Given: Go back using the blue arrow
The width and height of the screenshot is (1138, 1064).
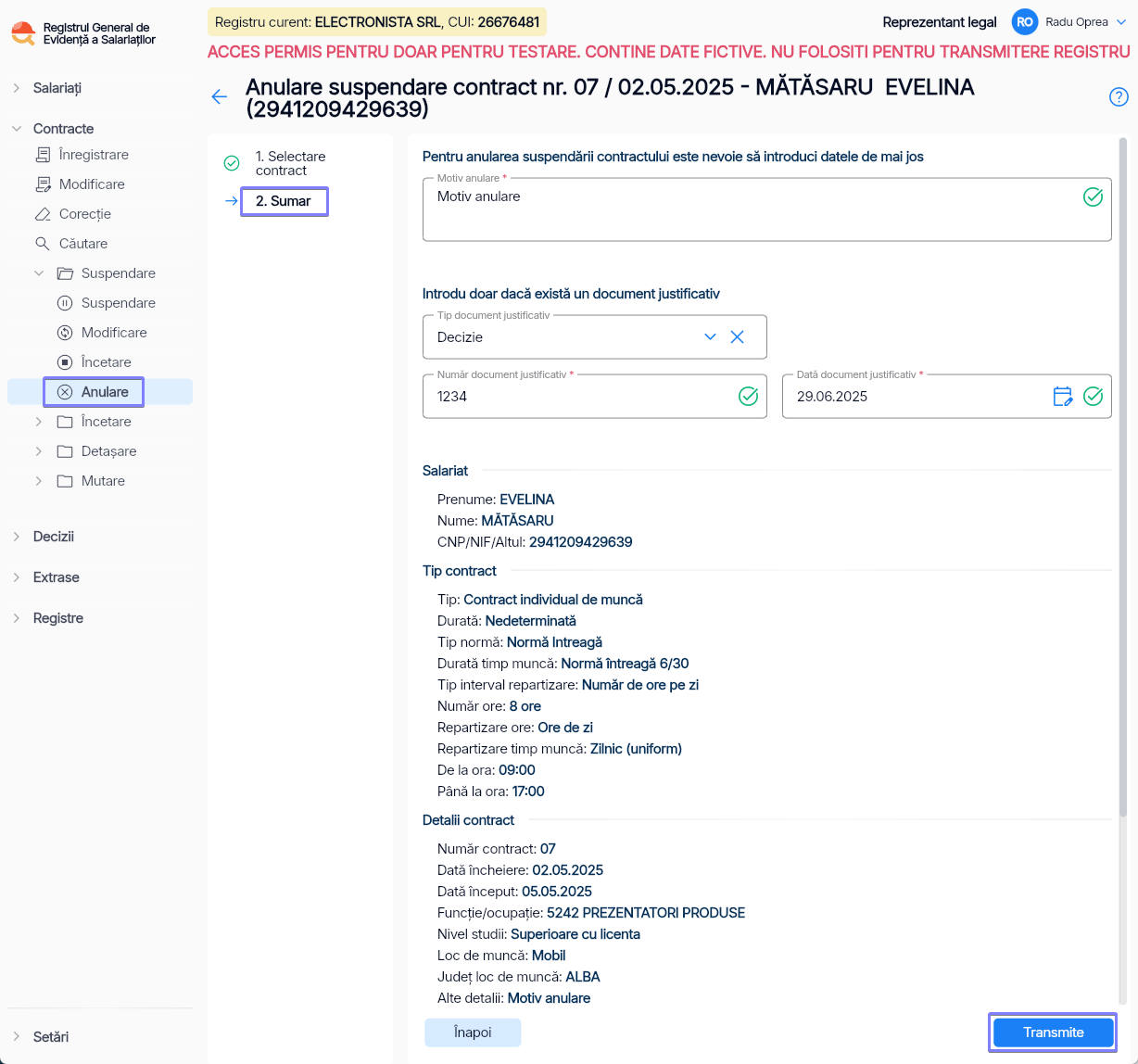Looking at the screenshot, I should tap(220, 96).
